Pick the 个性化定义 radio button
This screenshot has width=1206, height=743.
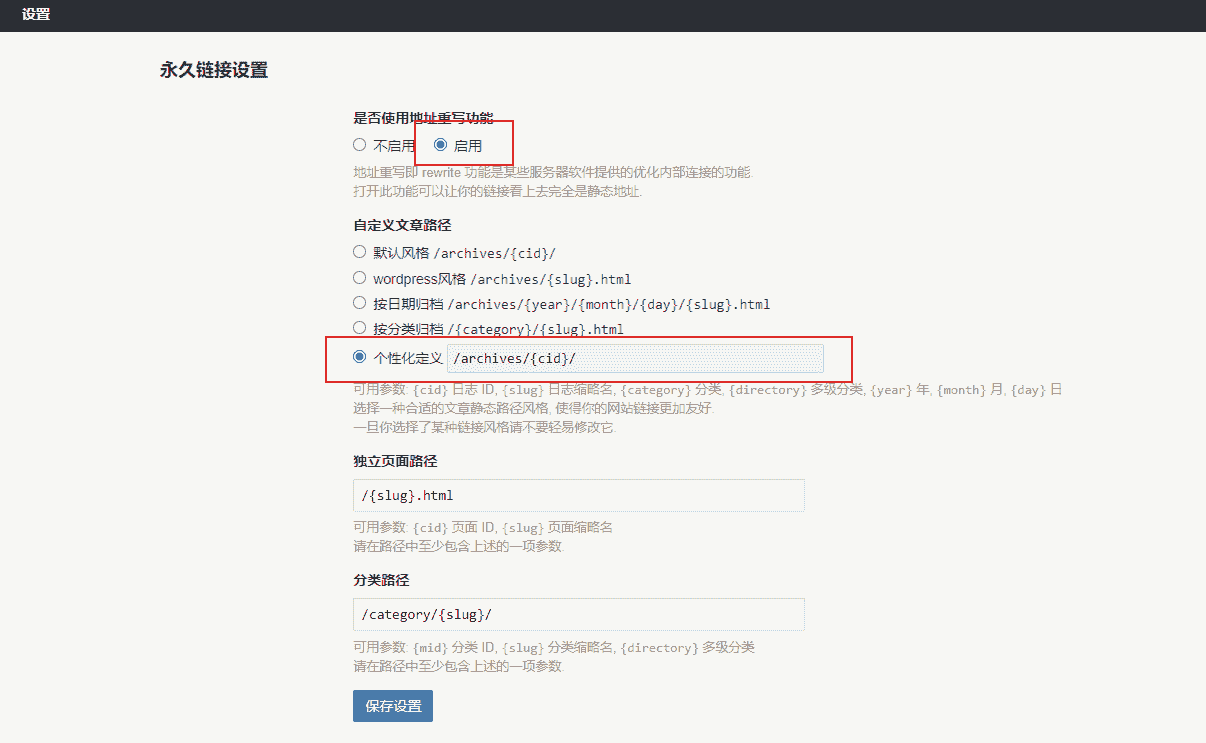pyautogui.click(x=360, y=357)
